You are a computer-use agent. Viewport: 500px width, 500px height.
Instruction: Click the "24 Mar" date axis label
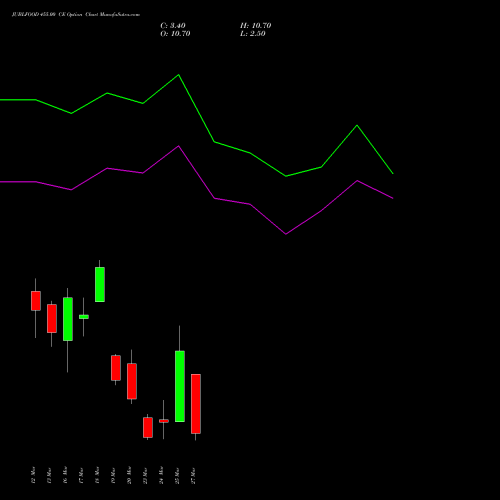tap(161, 475)
